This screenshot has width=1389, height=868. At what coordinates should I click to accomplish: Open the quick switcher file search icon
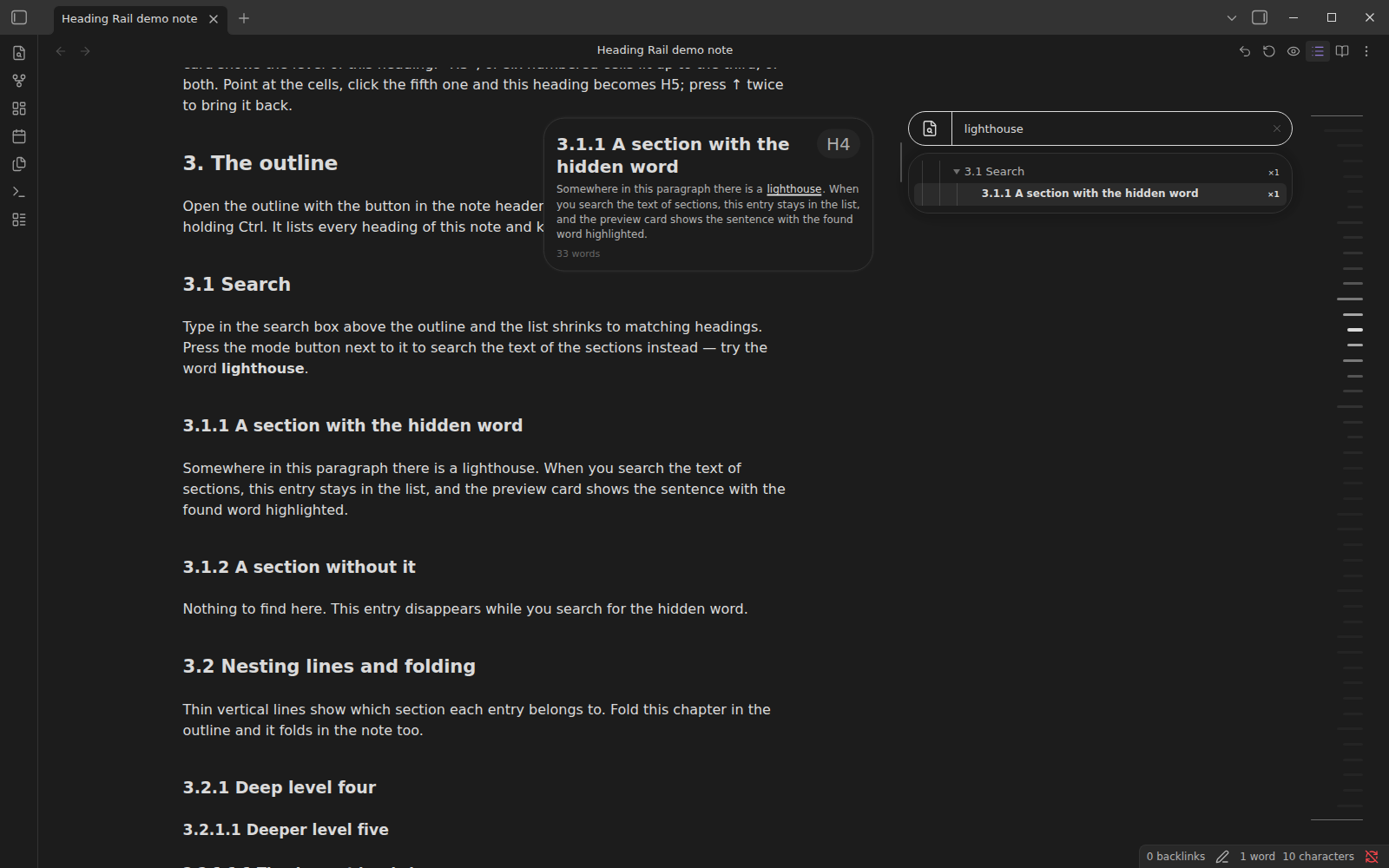[x=19, y=53]
